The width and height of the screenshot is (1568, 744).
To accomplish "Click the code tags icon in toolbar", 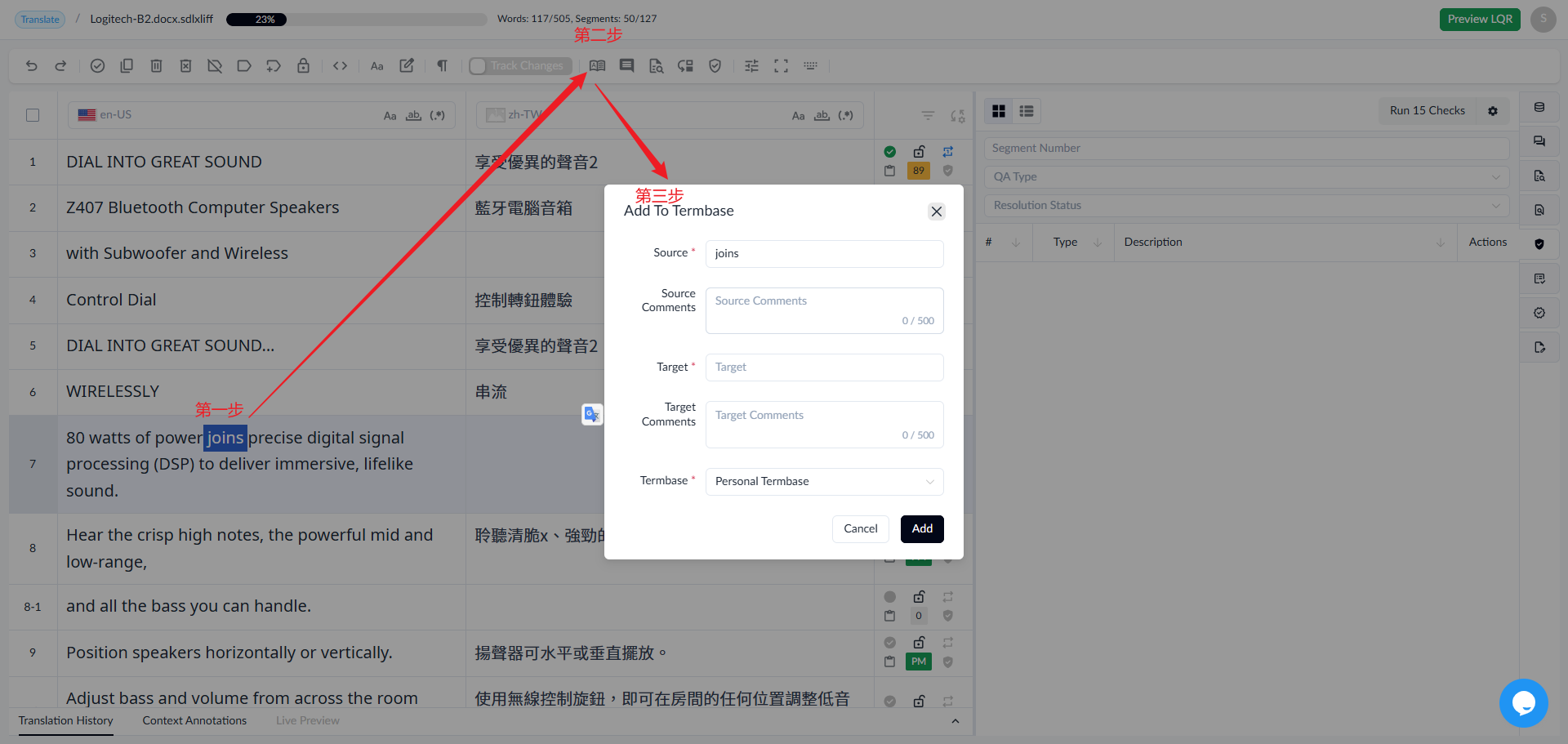I will (341, 66).
